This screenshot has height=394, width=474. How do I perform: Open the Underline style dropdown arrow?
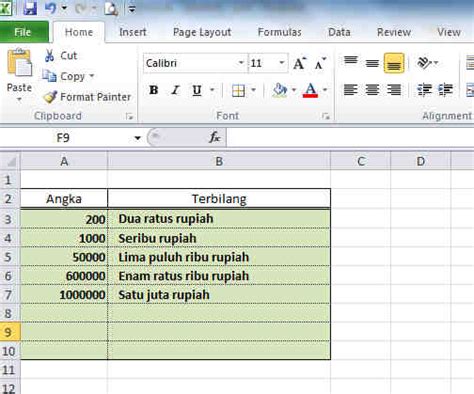(212, 90)
